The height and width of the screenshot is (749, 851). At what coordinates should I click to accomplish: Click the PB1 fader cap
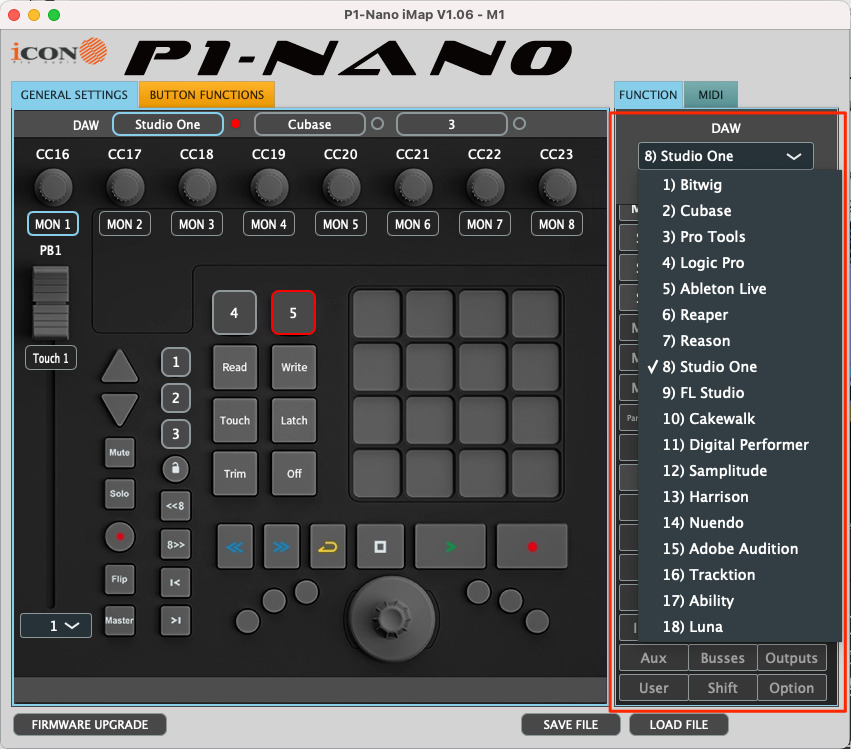point(51,302)
